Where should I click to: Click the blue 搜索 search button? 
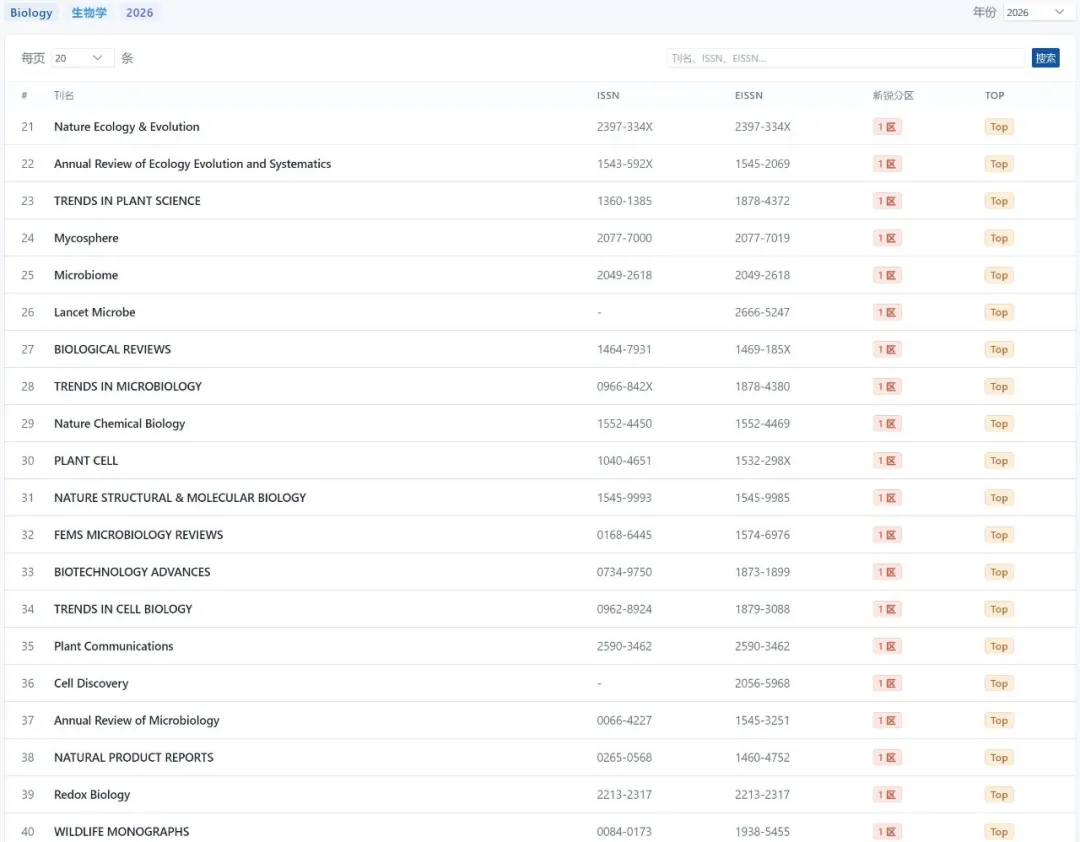(1045, 58)
